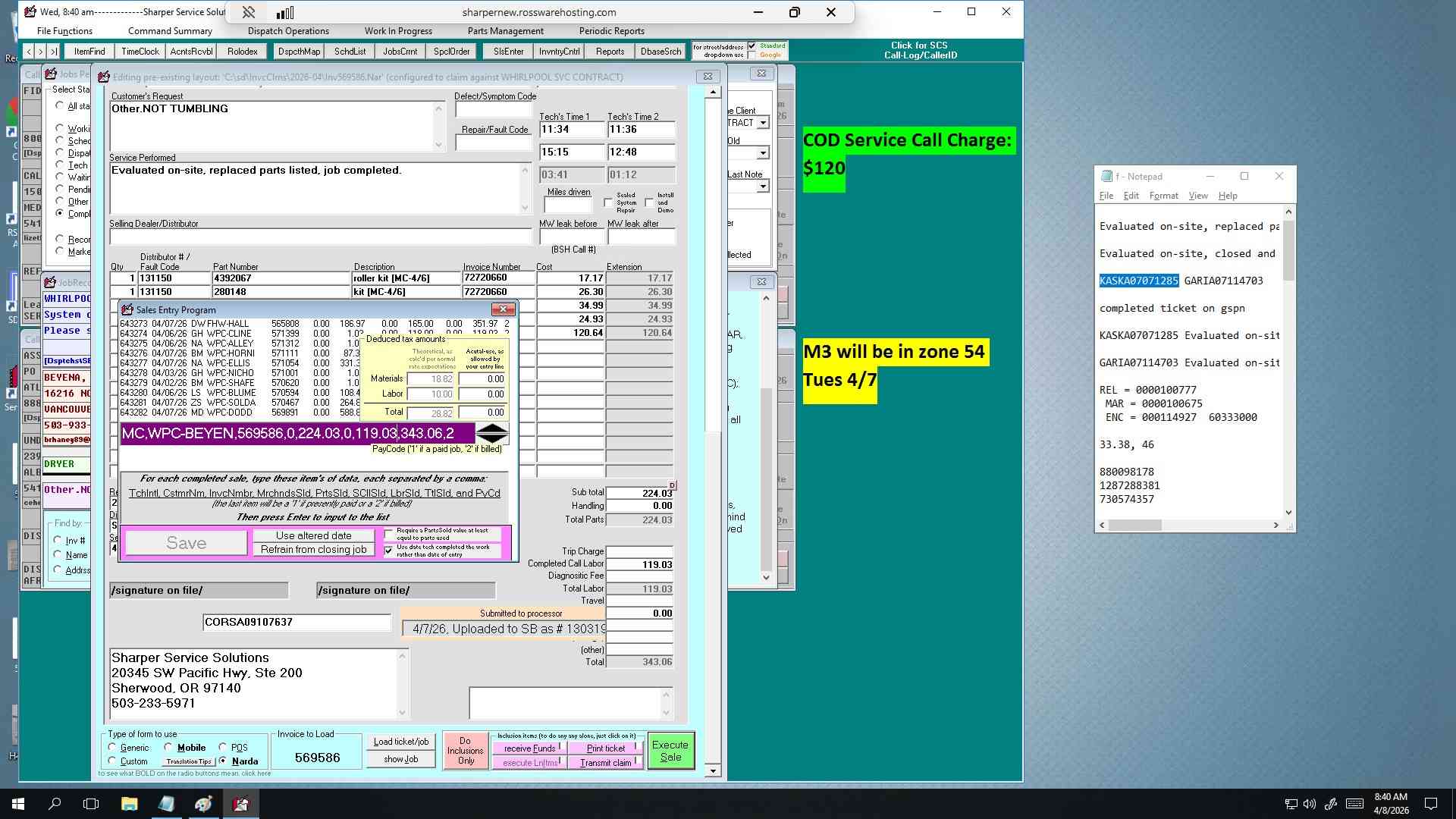1456x819 pixels.
Task: Click the volume icon in the system tray
Action: coord(1310,804)
